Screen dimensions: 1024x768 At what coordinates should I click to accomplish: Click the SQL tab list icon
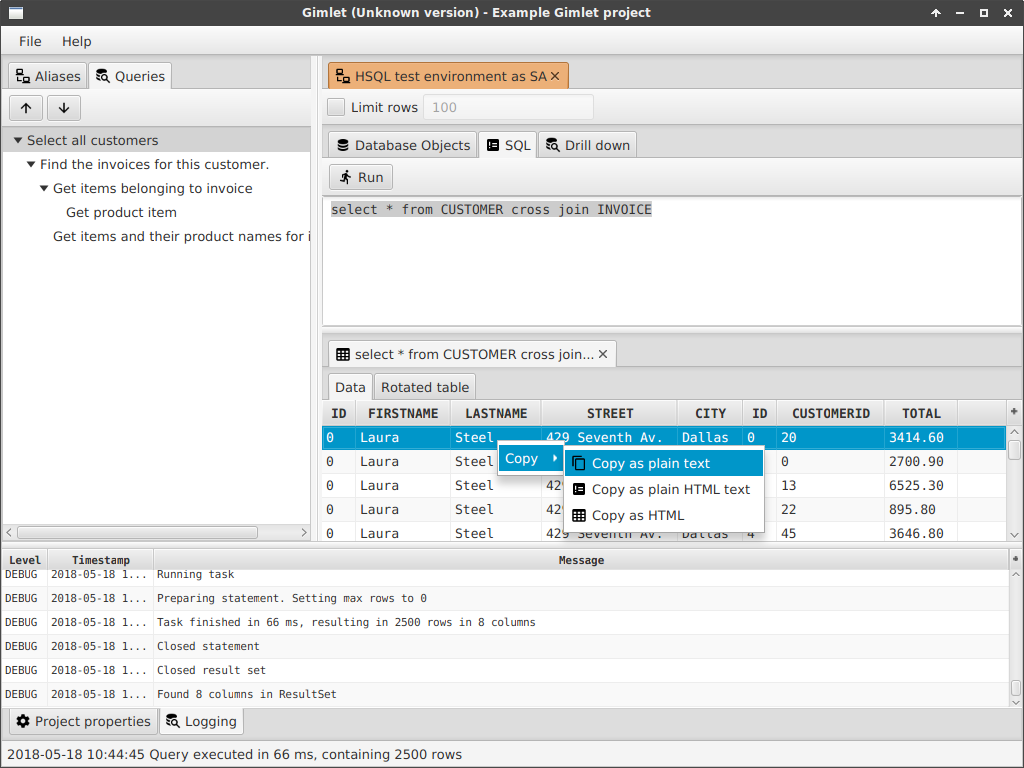tap(493, 145)
